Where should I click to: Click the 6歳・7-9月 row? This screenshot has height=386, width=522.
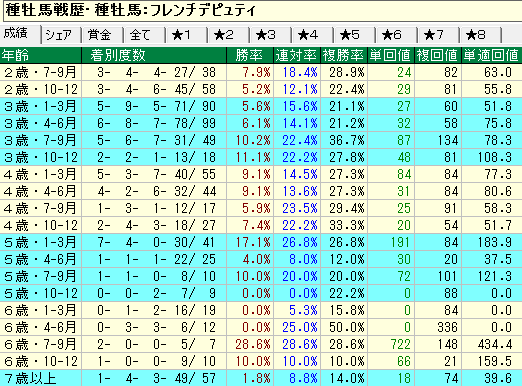point(261,344)
